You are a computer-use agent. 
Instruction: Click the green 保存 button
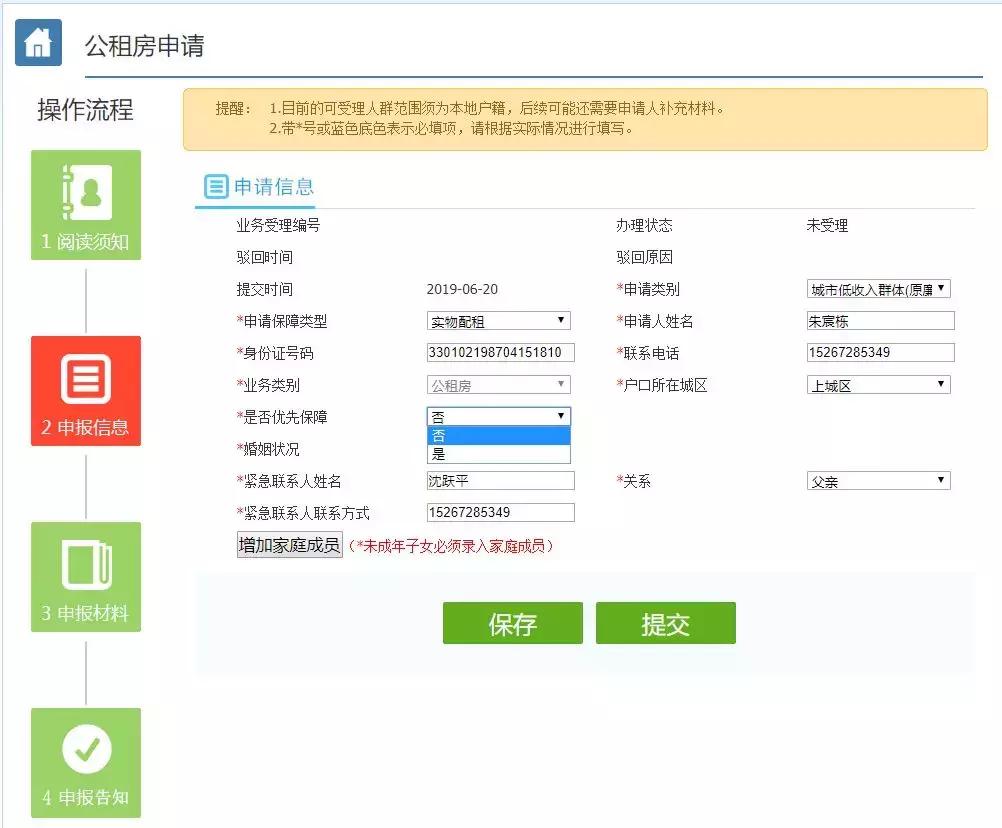(513, 622)
